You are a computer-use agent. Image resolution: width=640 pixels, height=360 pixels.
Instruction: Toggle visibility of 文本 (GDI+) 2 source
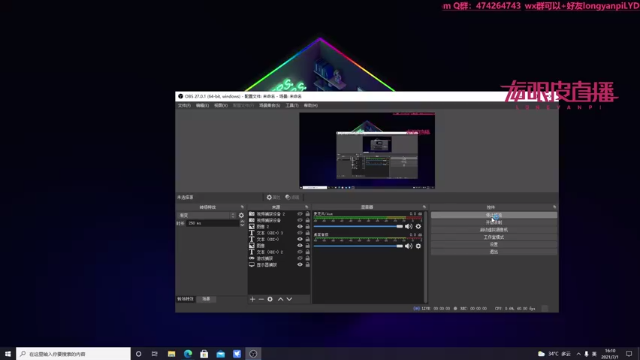[x=300, y=252]
